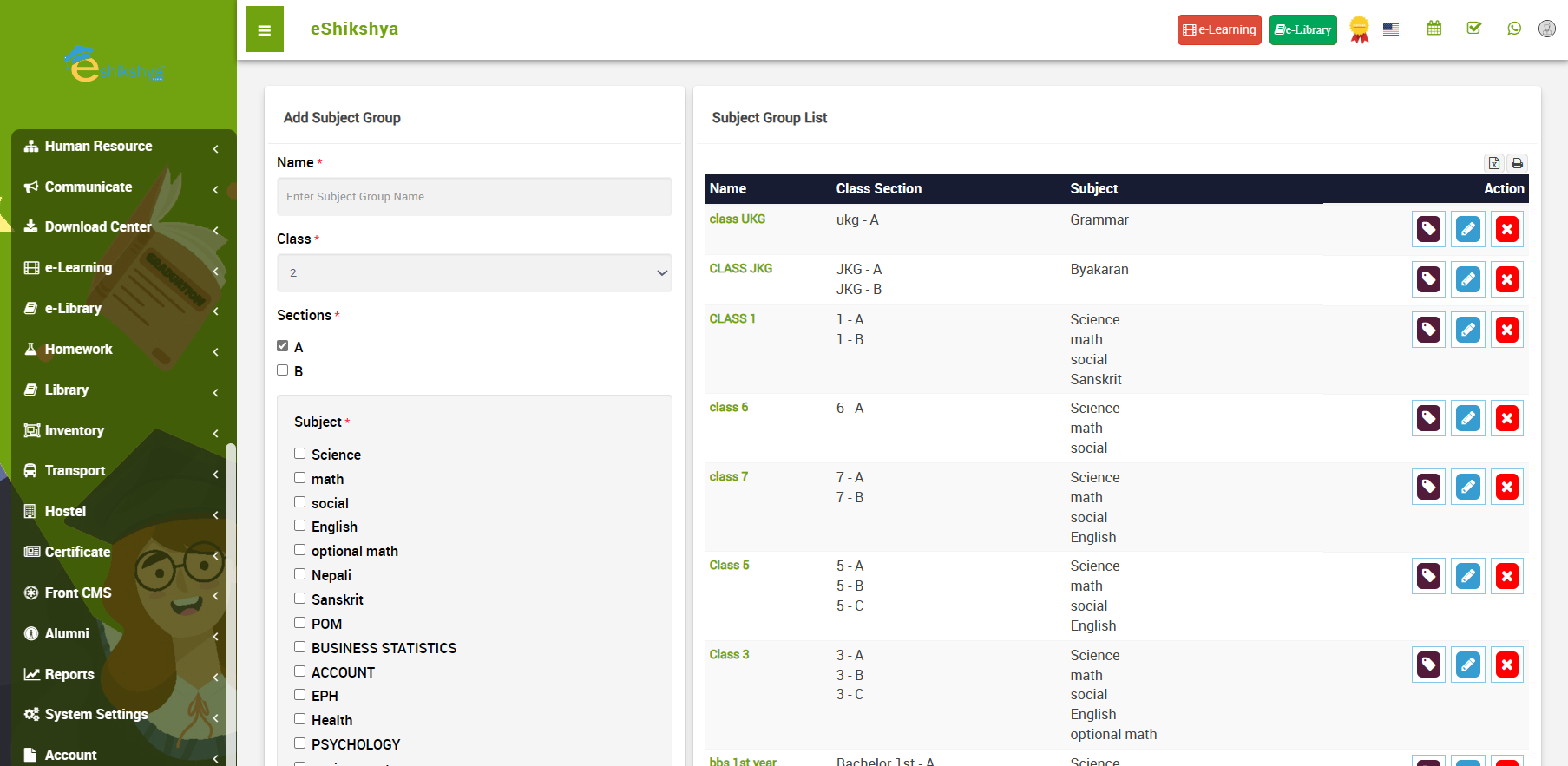Click the red e-Learning button
The height and width of the screenshot is (766, 1568).
(x=1219, y=29)
